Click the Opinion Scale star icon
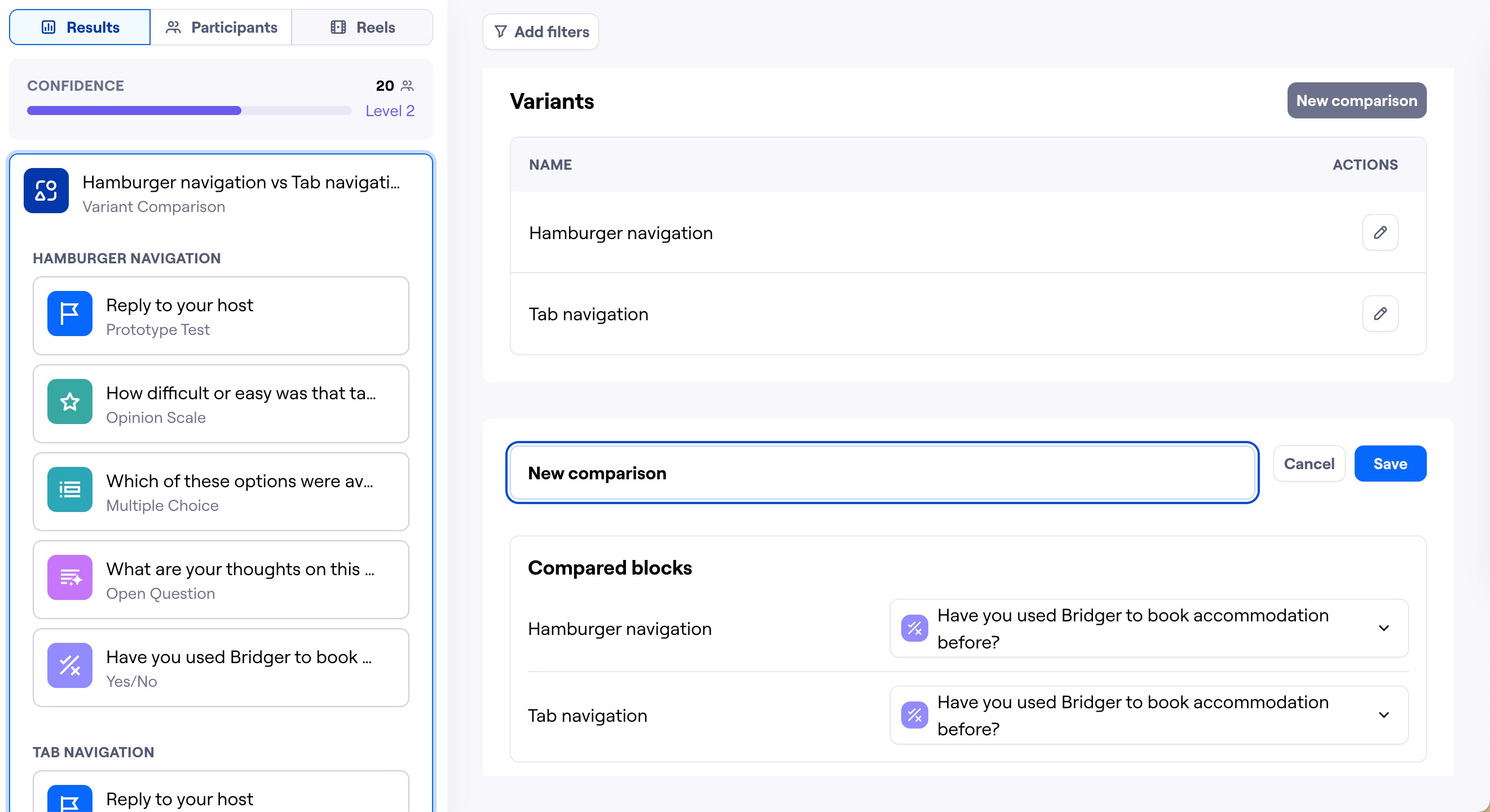1490x812 pixels. (x=69, y=401)
